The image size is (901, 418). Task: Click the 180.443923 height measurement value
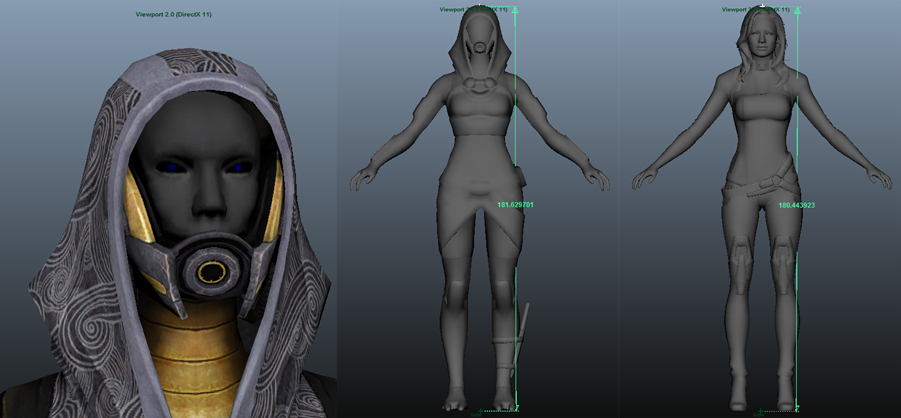coord(797,205)
